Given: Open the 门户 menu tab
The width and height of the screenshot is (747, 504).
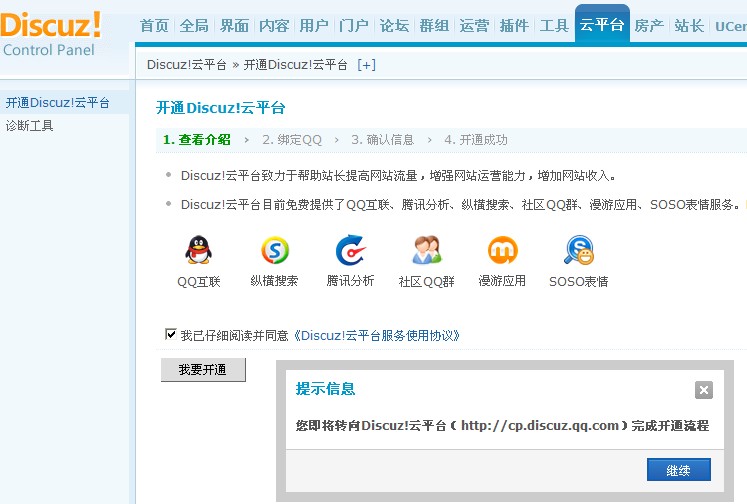Looking at the screenshot, I should (354, 25).
